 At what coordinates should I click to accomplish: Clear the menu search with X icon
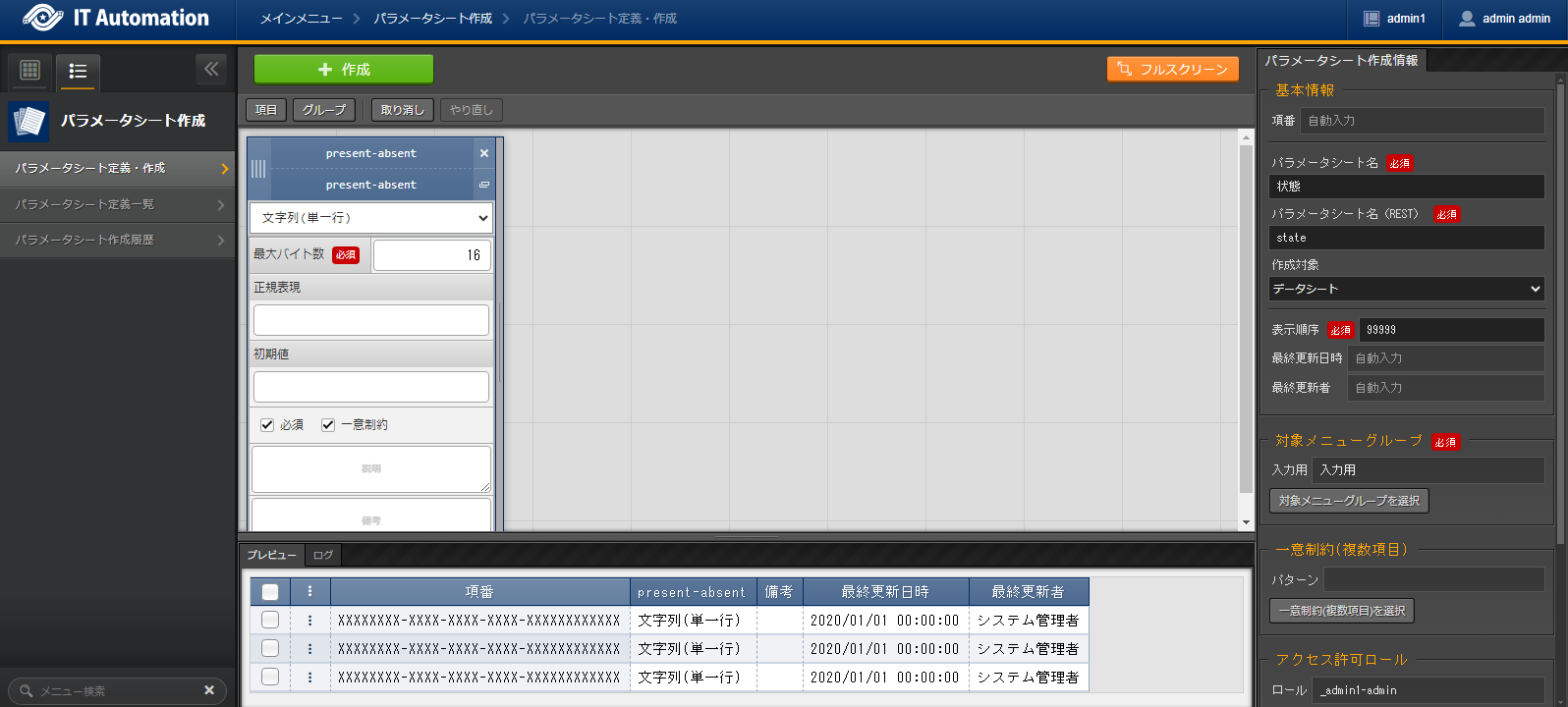(x=209, y=690)
